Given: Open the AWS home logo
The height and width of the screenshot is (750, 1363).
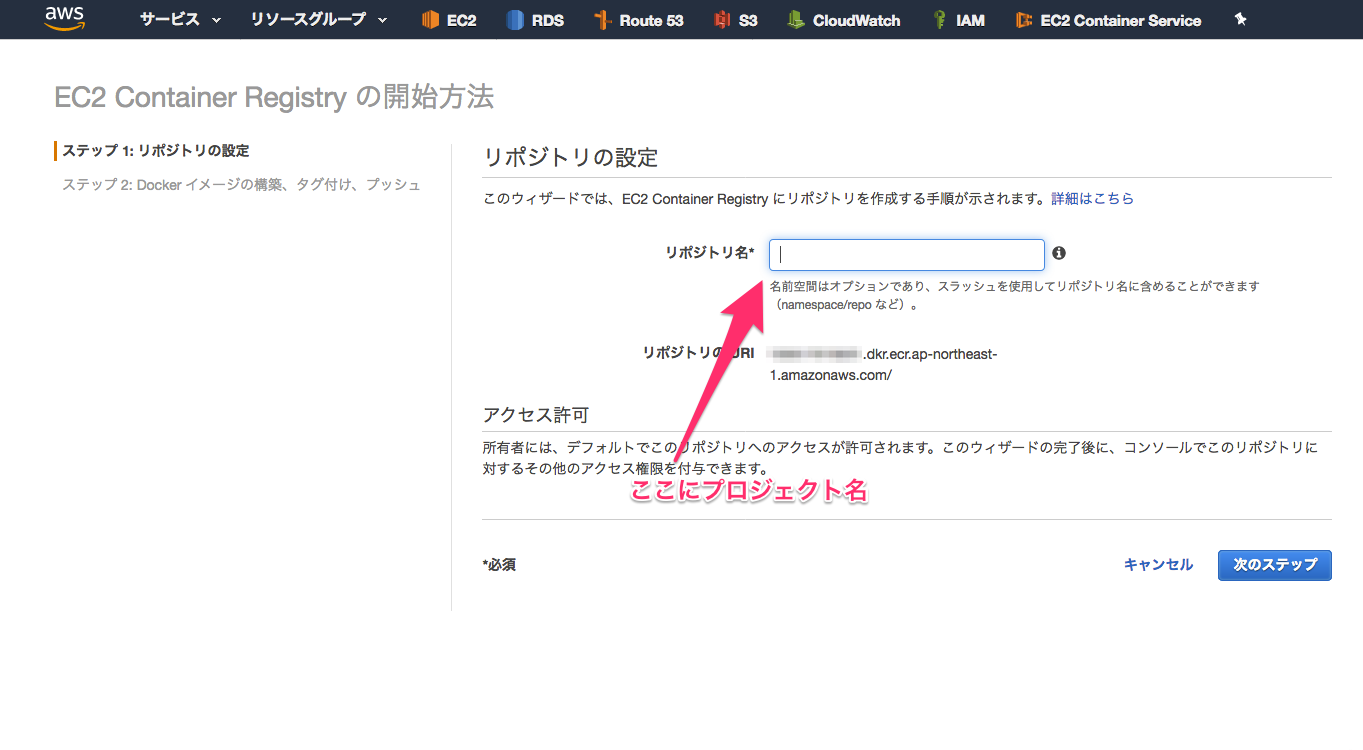Looking at the screenshot, I should click(x=64, y=19).
